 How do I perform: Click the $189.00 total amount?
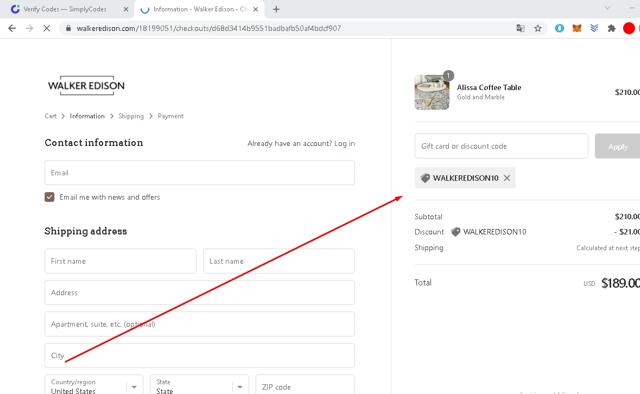click(620, 283)
